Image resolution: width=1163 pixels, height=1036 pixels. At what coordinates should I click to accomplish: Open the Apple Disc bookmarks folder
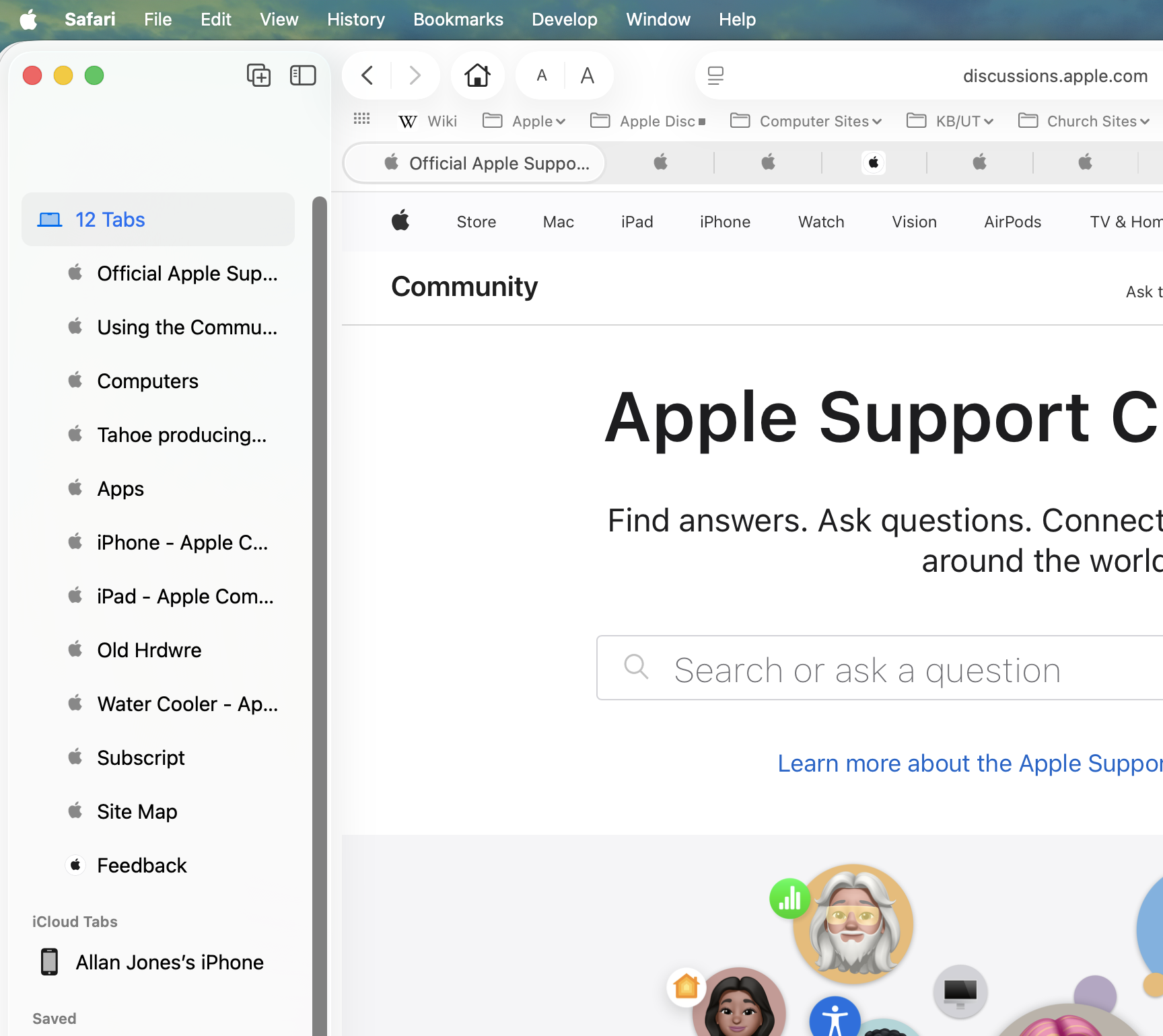tap(648, 121)
